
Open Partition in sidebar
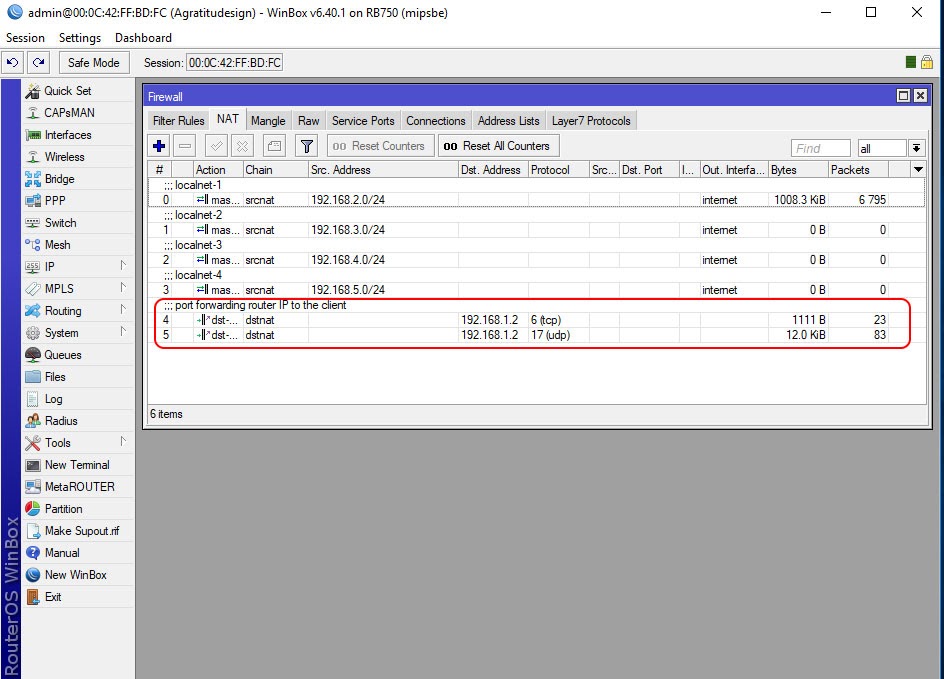[x=78, y=509]
